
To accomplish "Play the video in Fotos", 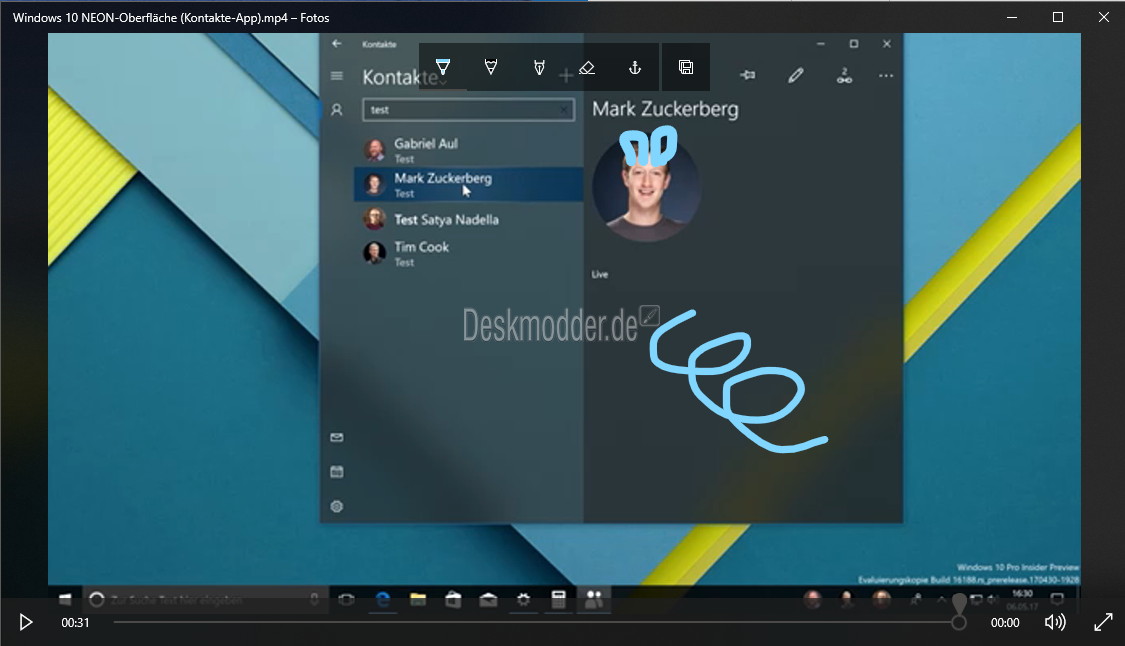I will point(26,622).
